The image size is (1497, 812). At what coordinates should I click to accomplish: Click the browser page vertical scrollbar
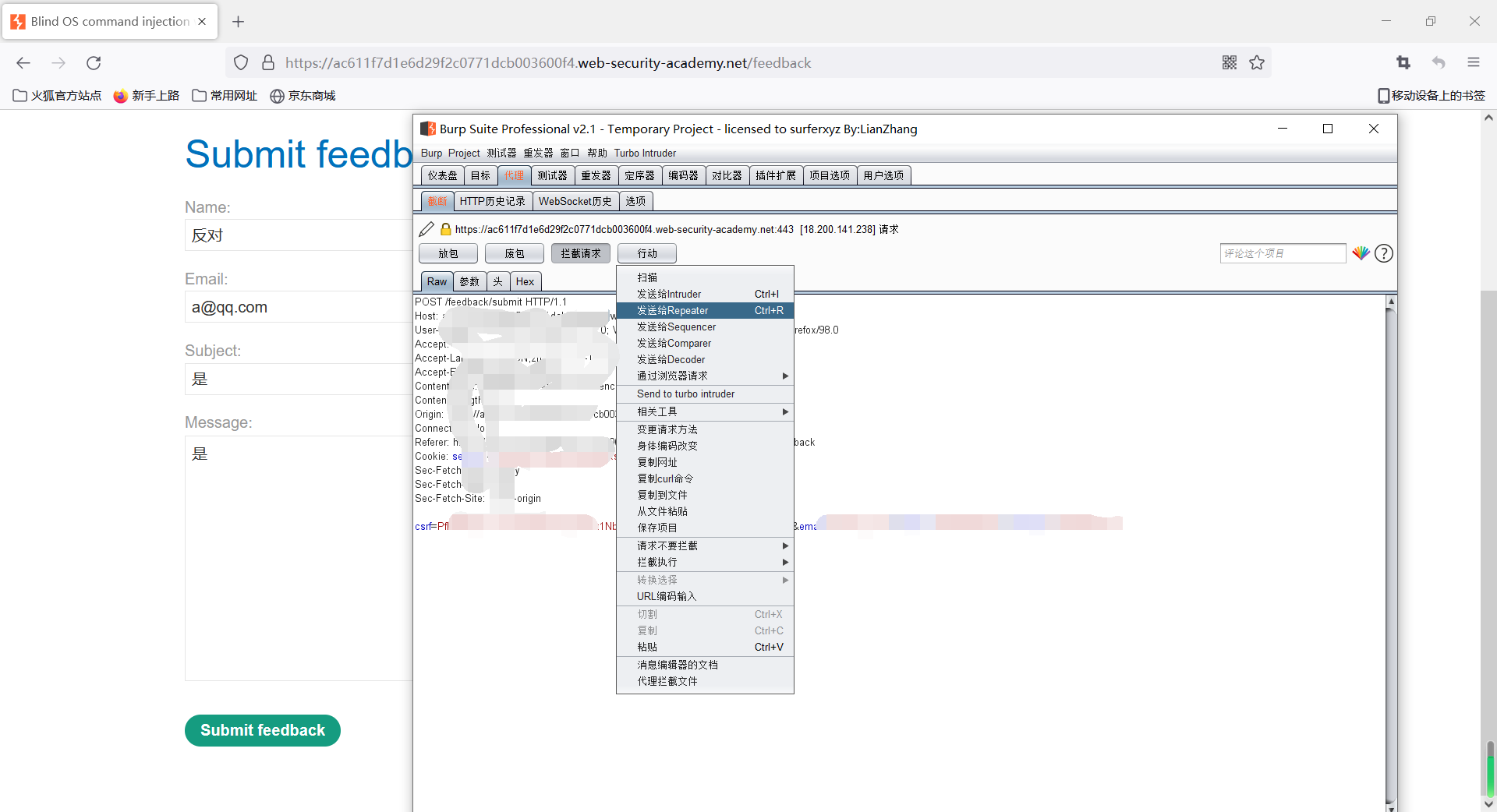tap(1488, 460)
